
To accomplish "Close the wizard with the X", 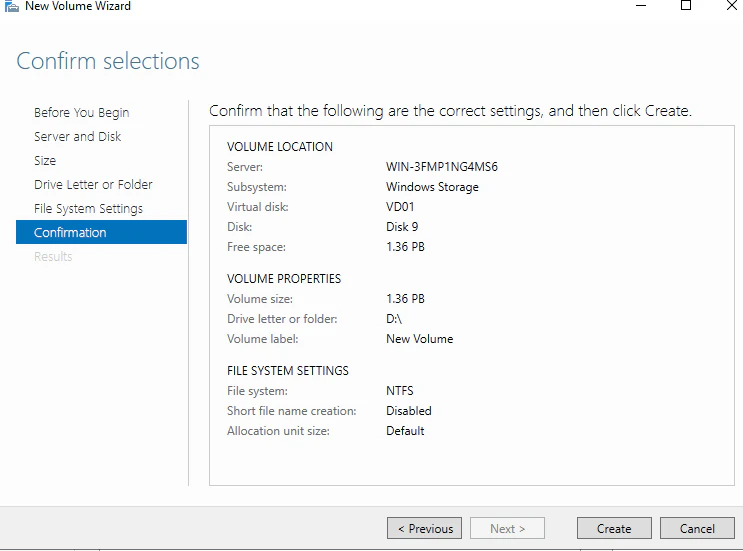I will [732, 6].
